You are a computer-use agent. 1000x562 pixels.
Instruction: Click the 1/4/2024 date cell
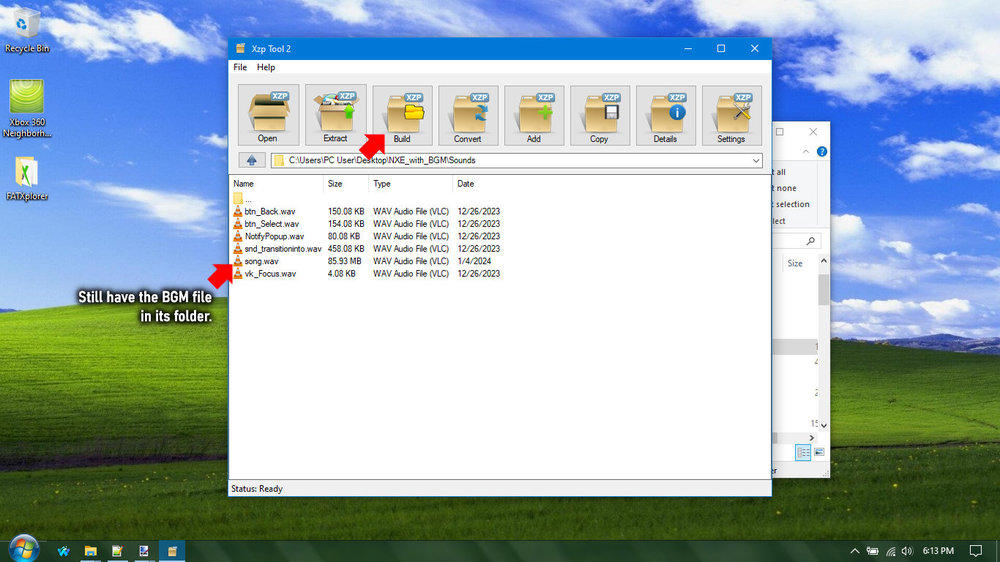point(474,261)
